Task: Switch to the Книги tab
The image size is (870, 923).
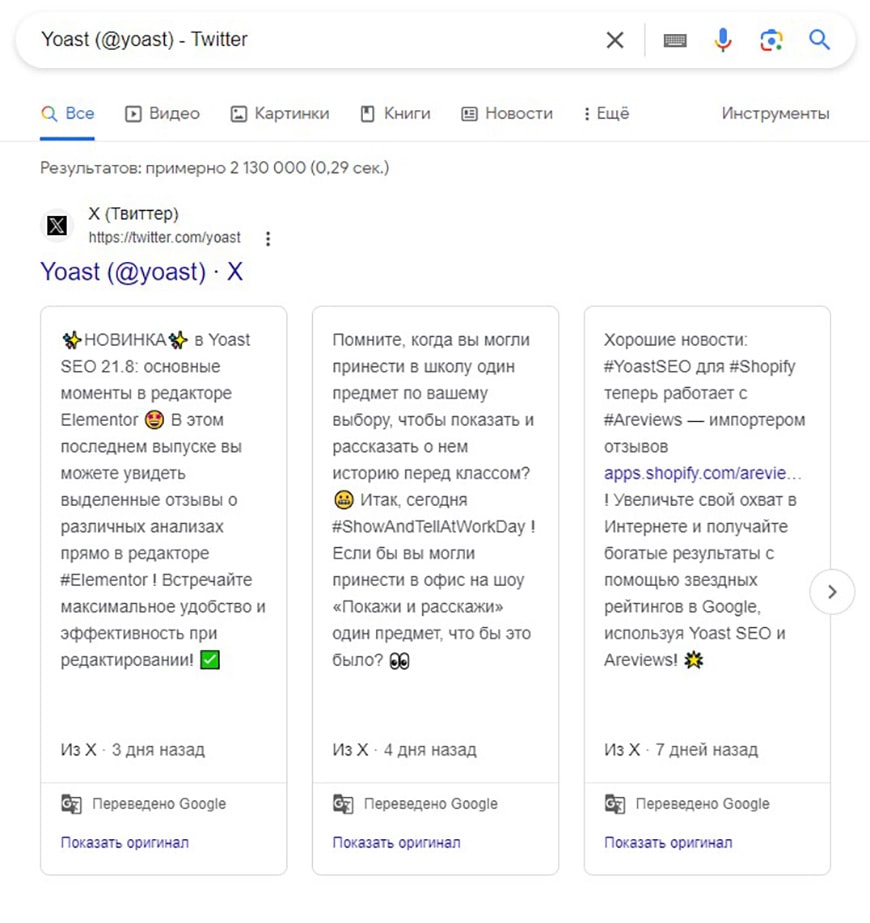Action: tap(395, 114)
